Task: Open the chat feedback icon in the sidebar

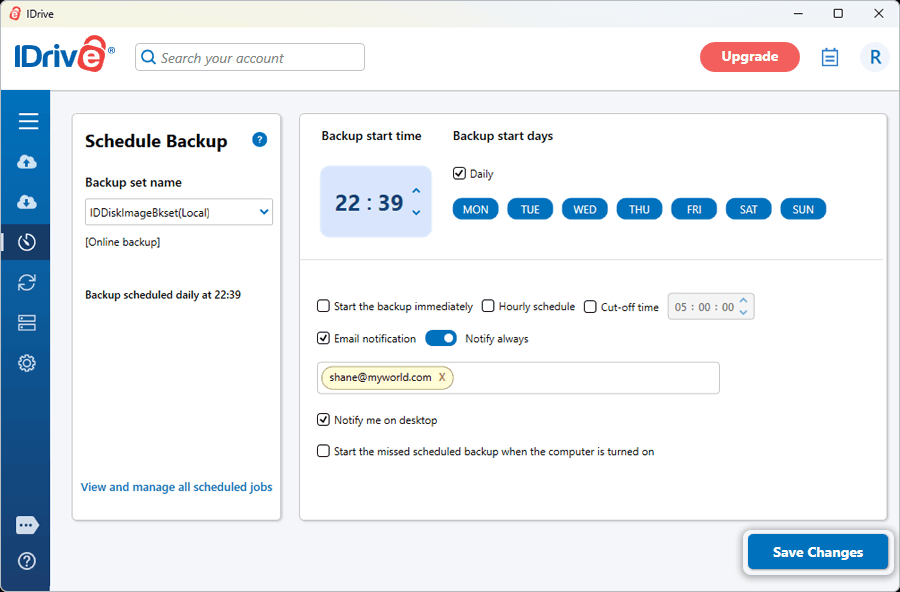Action: tap(27, 525)
